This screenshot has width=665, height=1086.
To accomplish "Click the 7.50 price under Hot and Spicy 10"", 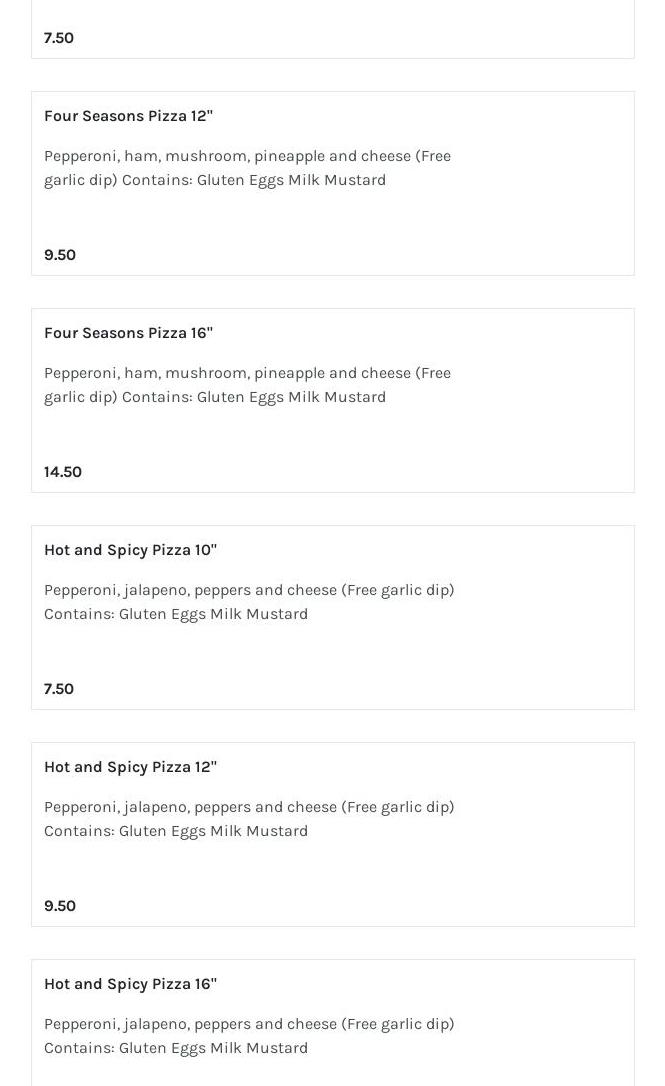I will click(x=59, y=689).
